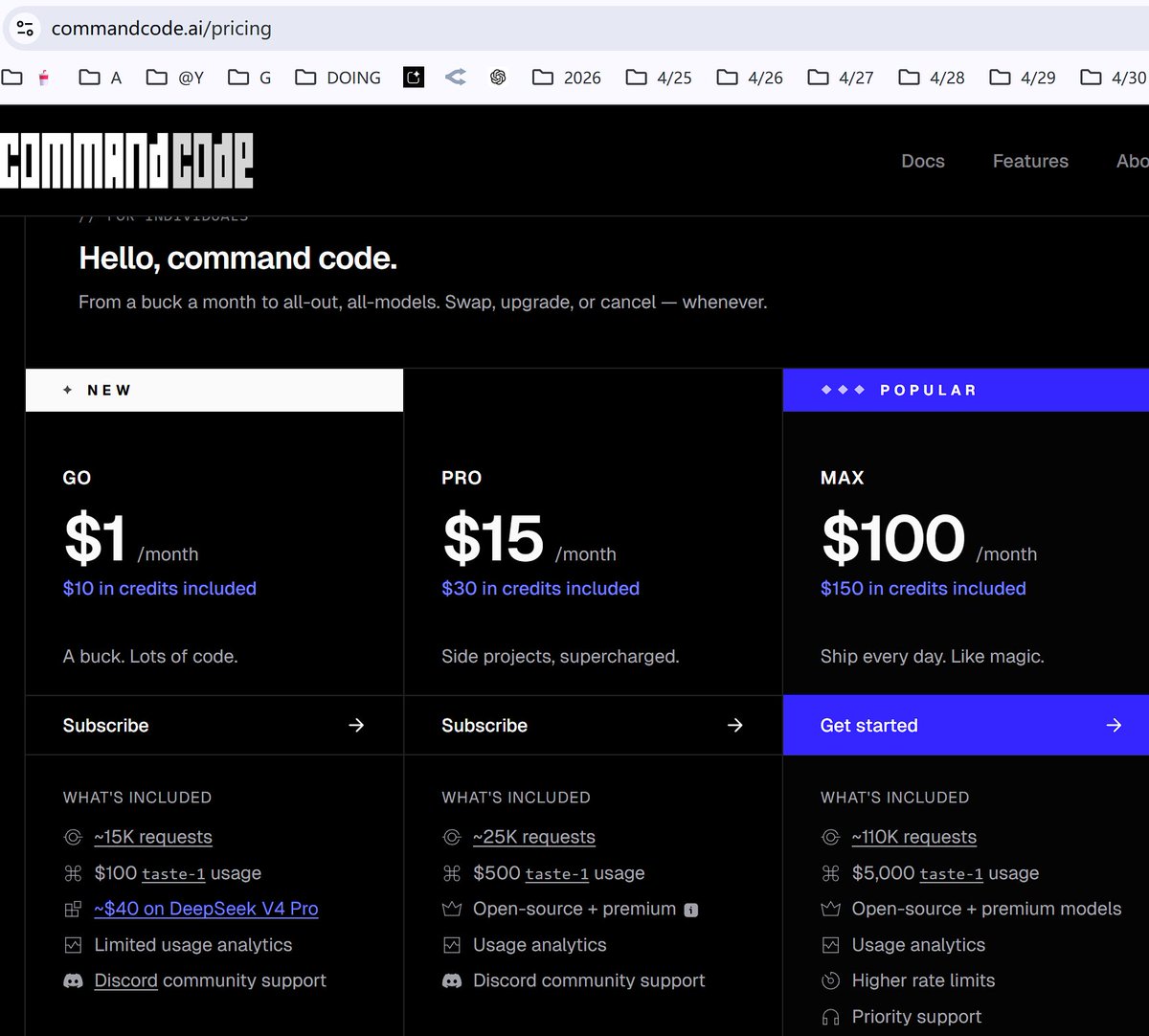This screenshot has height=1036, width=1149.
Task: Open the ~110K requests link
Action: (914, 837)
